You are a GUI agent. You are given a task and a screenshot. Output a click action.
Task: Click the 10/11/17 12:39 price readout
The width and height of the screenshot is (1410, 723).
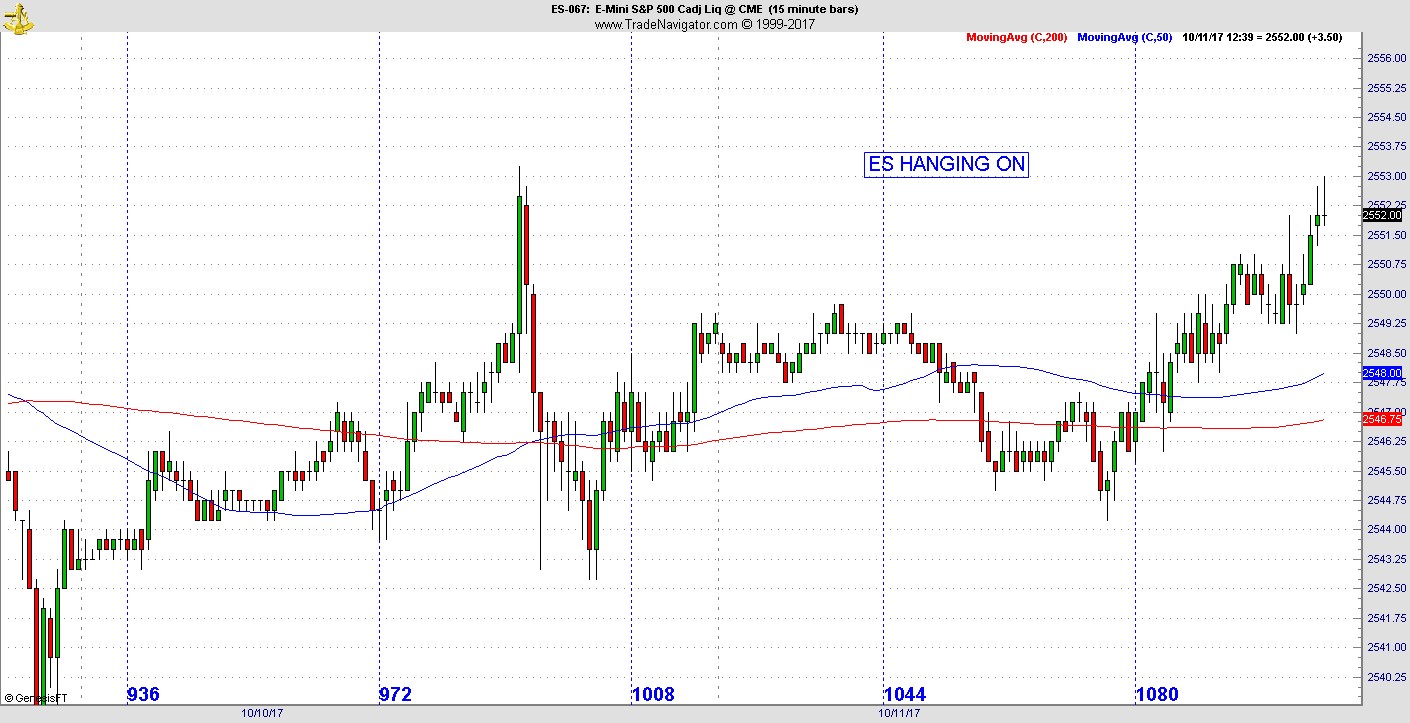(x=1261, y=38)
